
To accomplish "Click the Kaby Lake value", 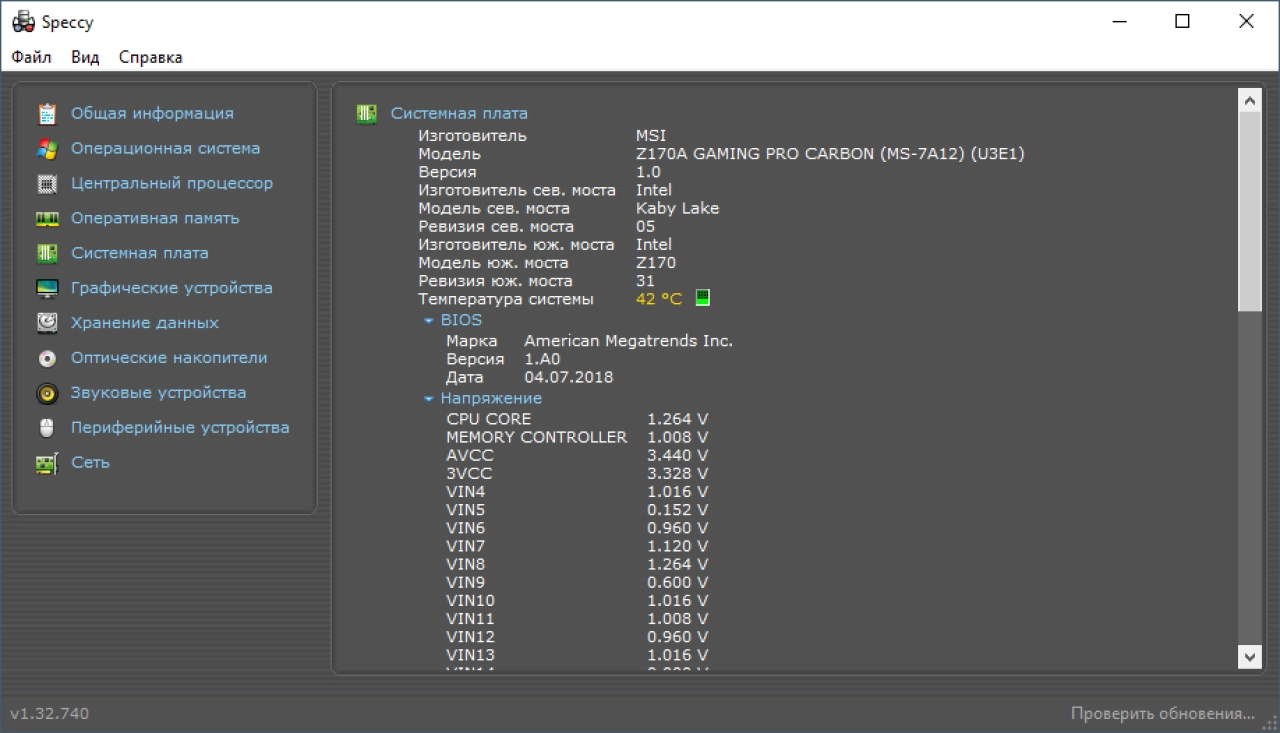I will point(677,208).
